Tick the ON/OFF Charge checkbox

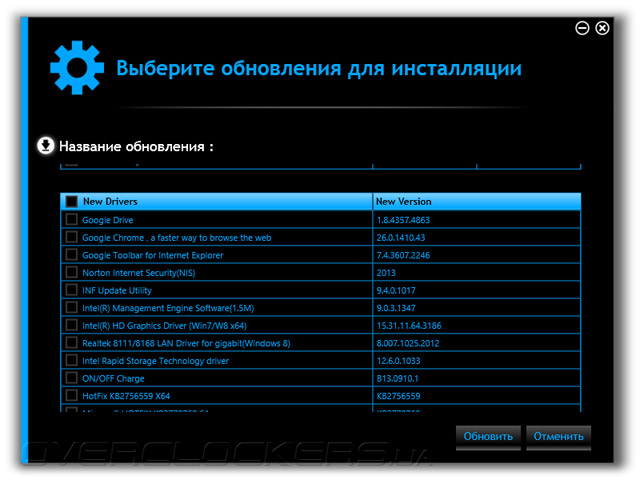(x=71, y=378)
